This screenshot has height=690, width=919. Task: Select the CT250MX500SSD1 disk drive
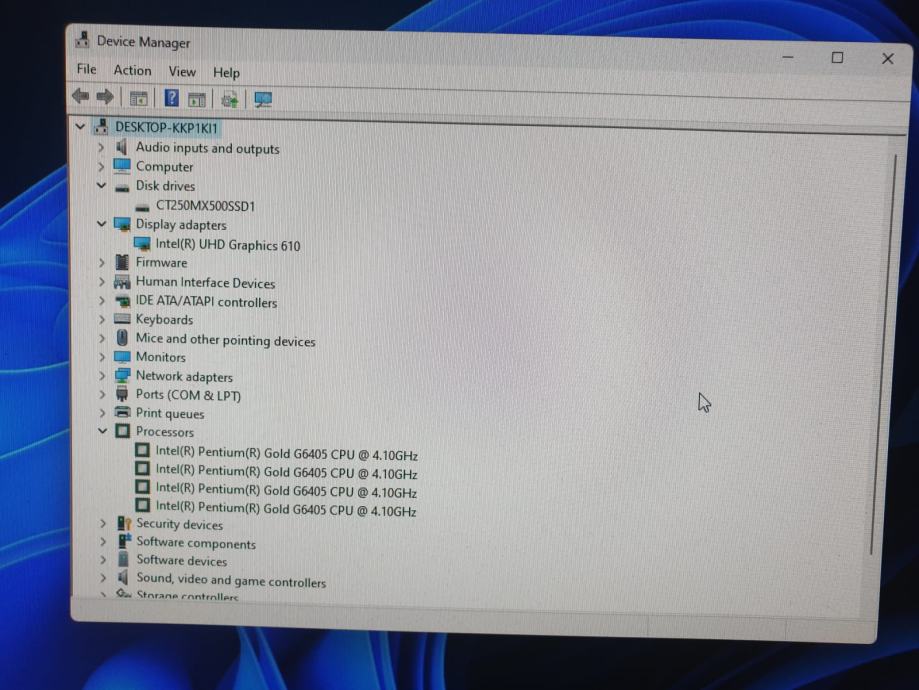(x=205, y=206)
